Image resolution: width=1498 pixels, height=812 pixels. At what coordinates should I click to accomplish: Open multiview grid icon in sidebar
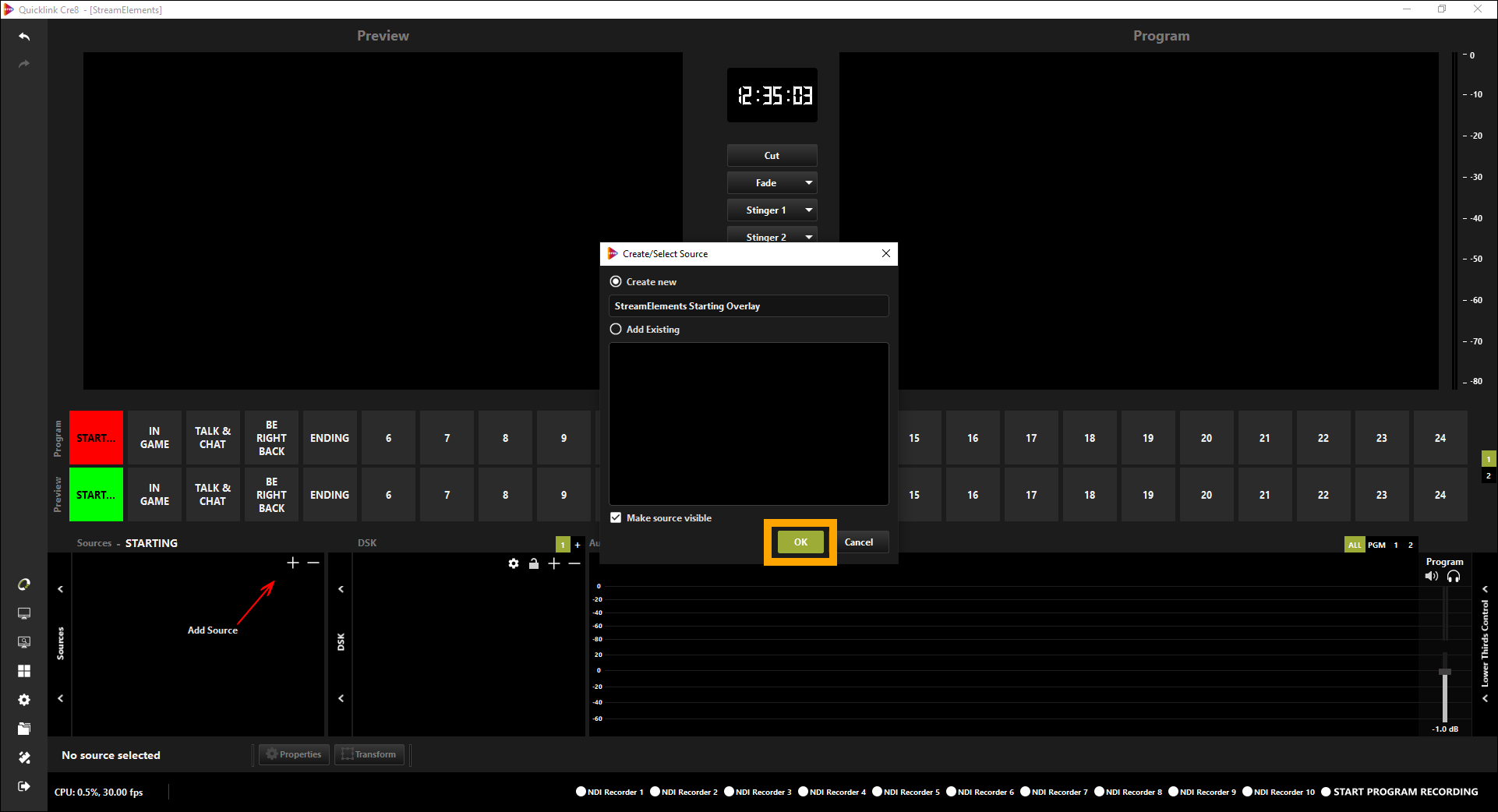[x=24, y=671]
